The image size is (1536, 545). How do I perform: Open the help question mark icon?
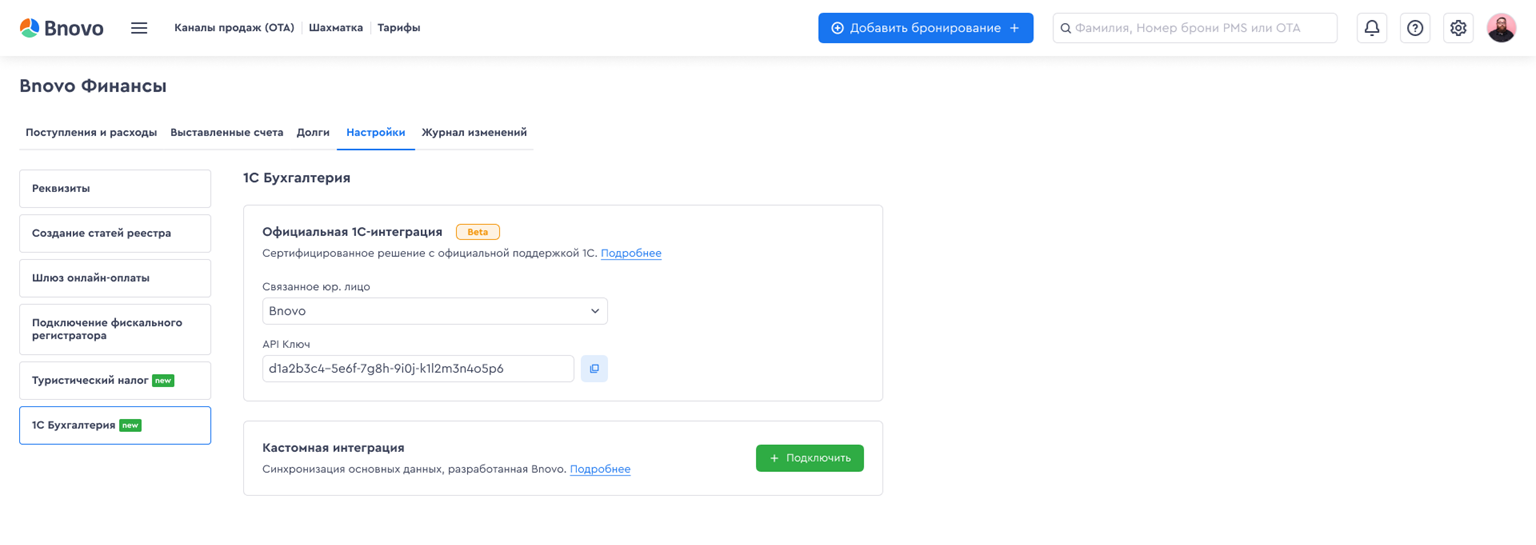click(x=1415, y=28)
